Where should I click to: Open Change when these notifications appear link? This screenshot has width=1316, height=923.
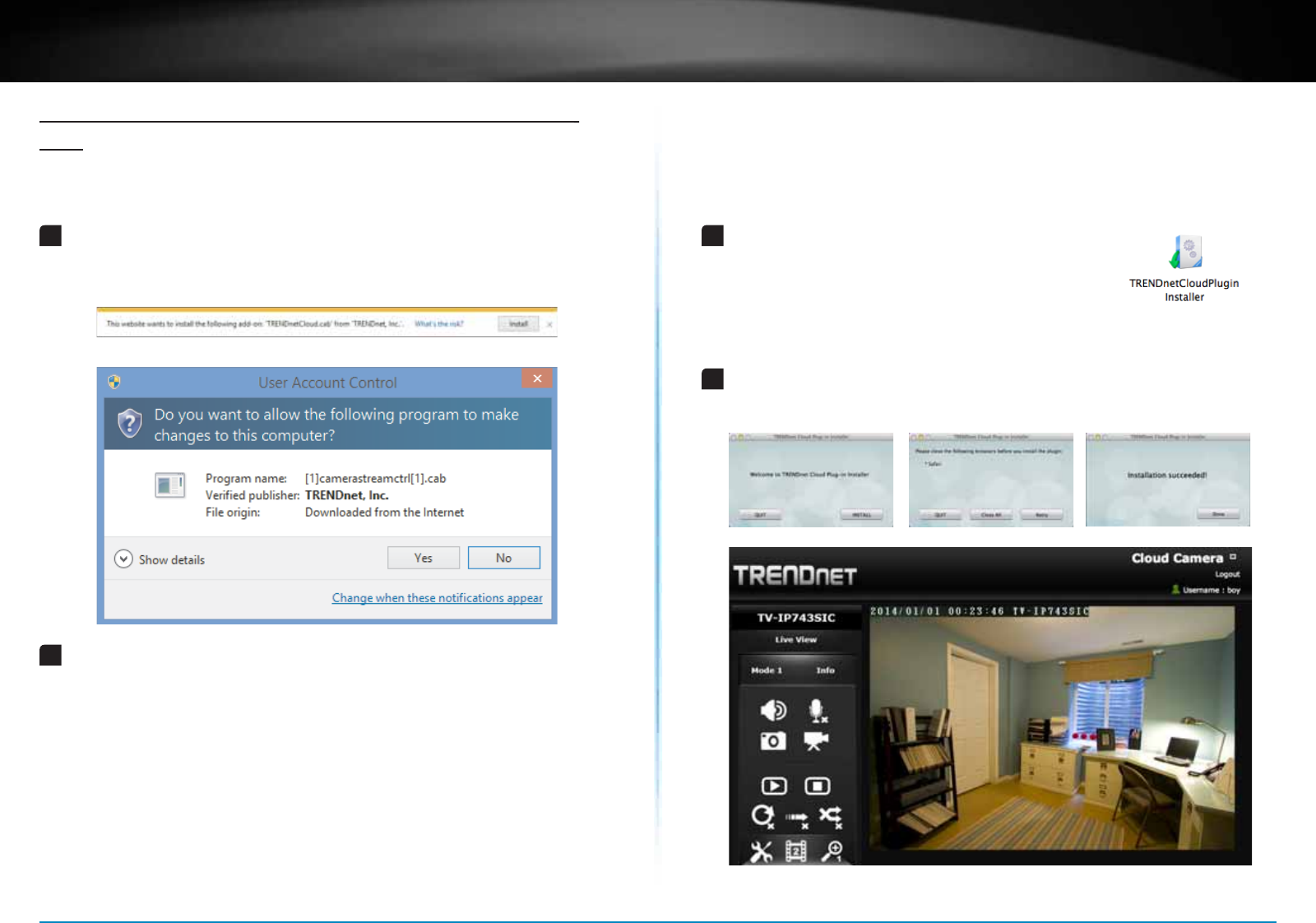coord(437,598)
